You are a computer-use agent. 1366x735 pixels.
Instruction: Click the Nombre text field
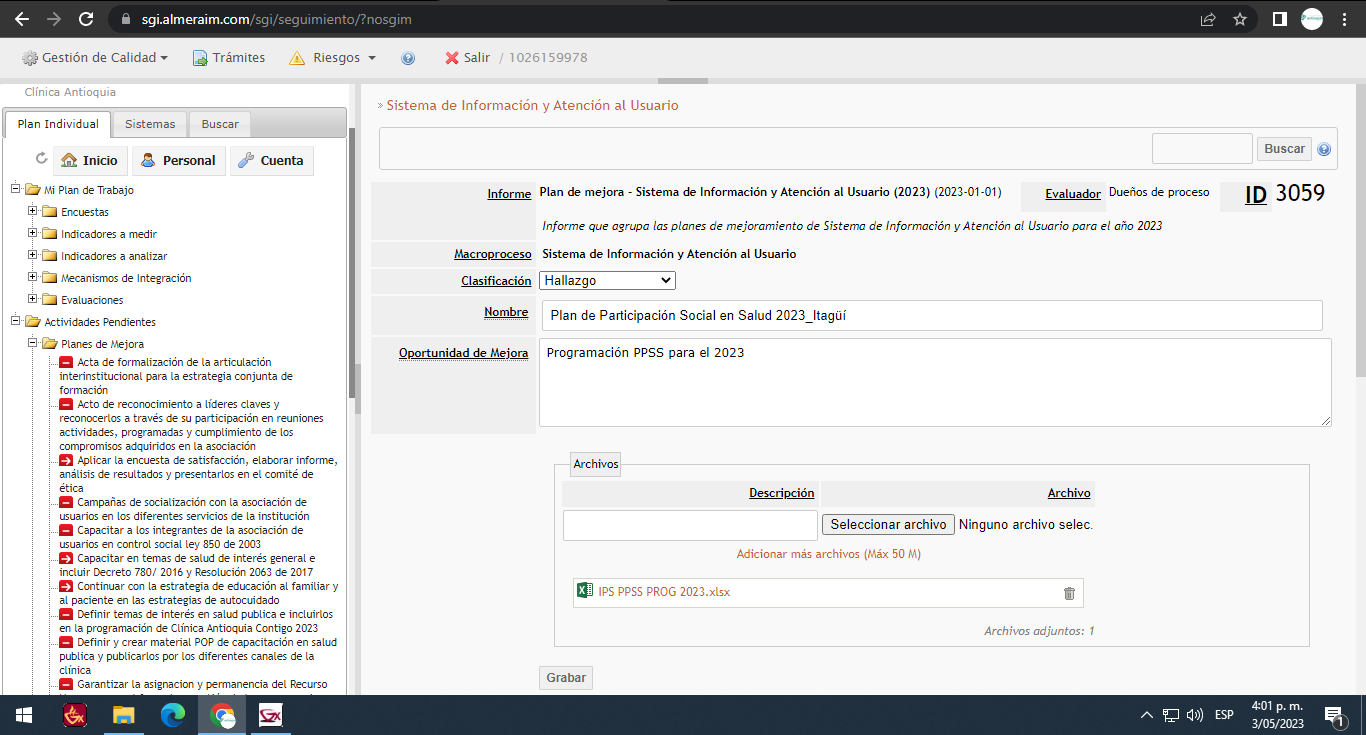click(x=931, y=315)
